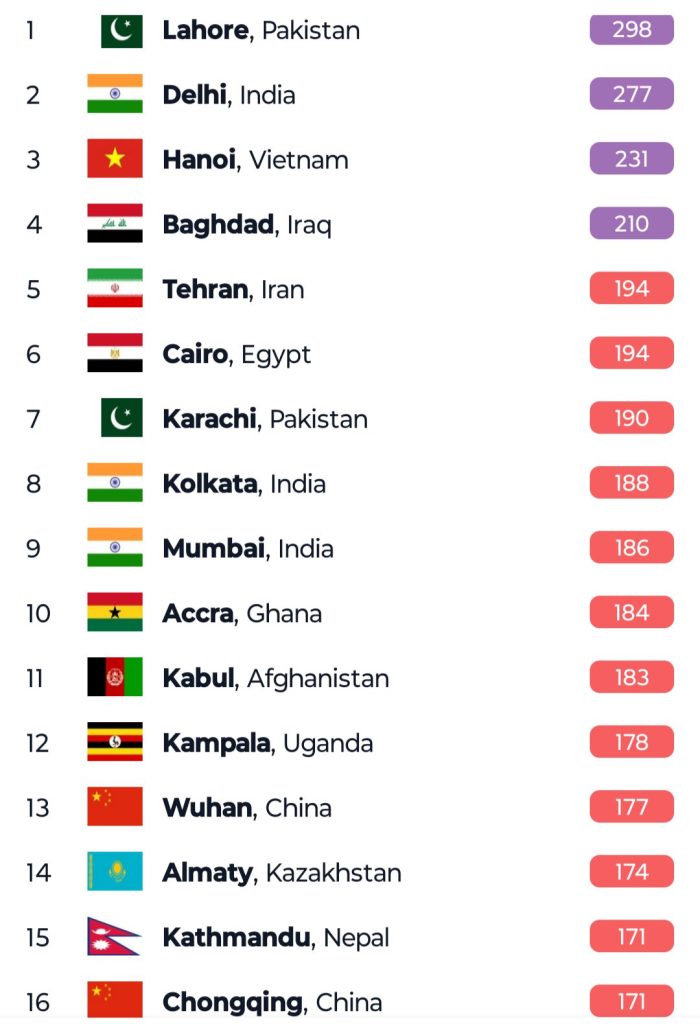Click the Iraq flag beside Baghdad
Screen dimensions: 700x1024
pos(114,224)
